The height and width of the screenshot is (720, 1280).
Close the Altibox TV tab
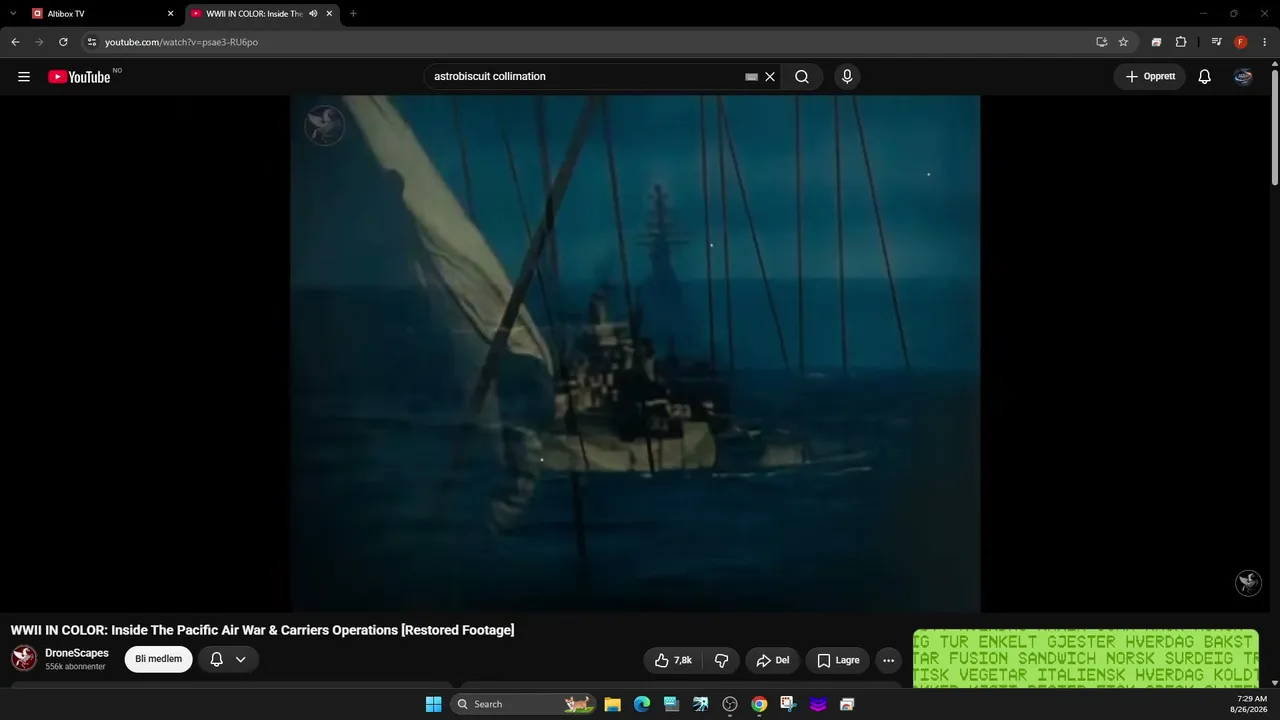[x=170, y=14]
